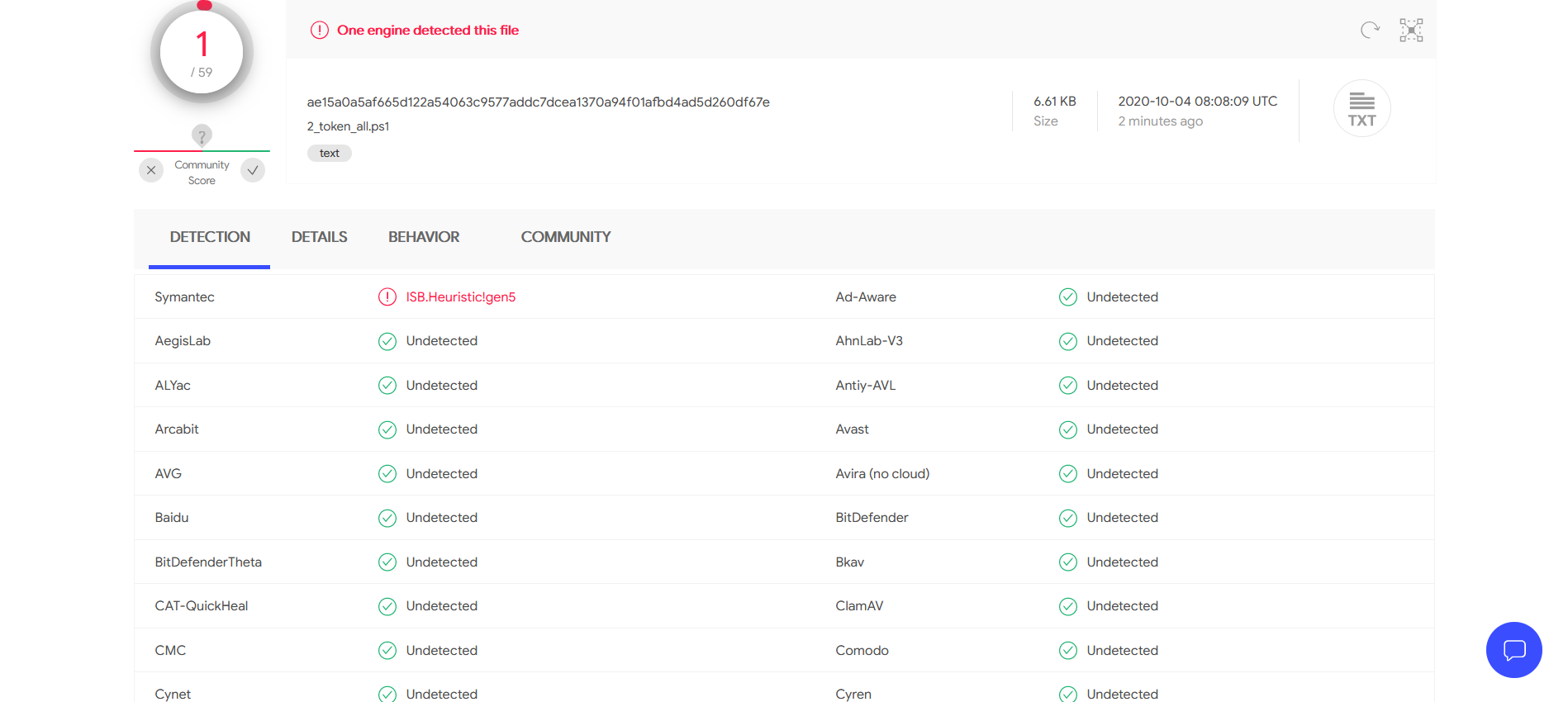1568x702 pixels.
Task: Click Arcabit's green check icon
Action: click(387, 429)
